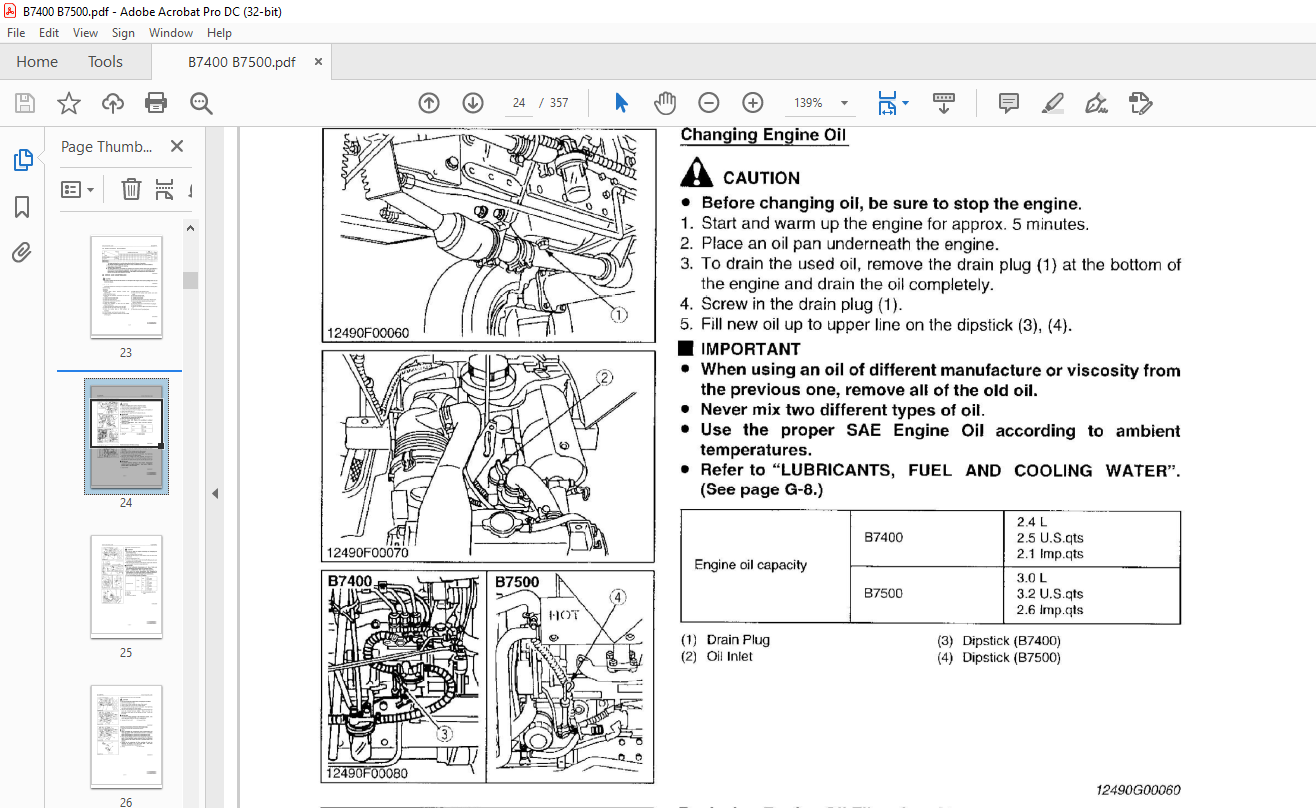Open the scrolling mode keyboard-arrow tool
1316x808 pixels.
pos(944,103)
